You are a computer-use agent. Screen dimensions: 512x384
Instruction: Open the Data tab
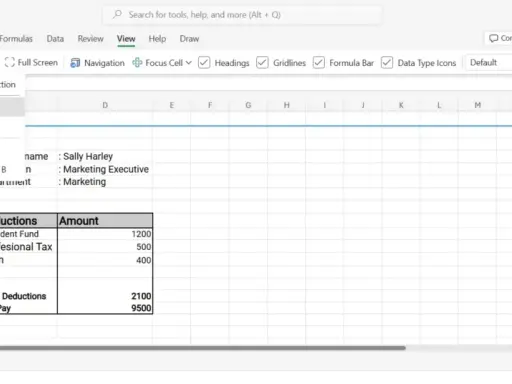point(55,39)
